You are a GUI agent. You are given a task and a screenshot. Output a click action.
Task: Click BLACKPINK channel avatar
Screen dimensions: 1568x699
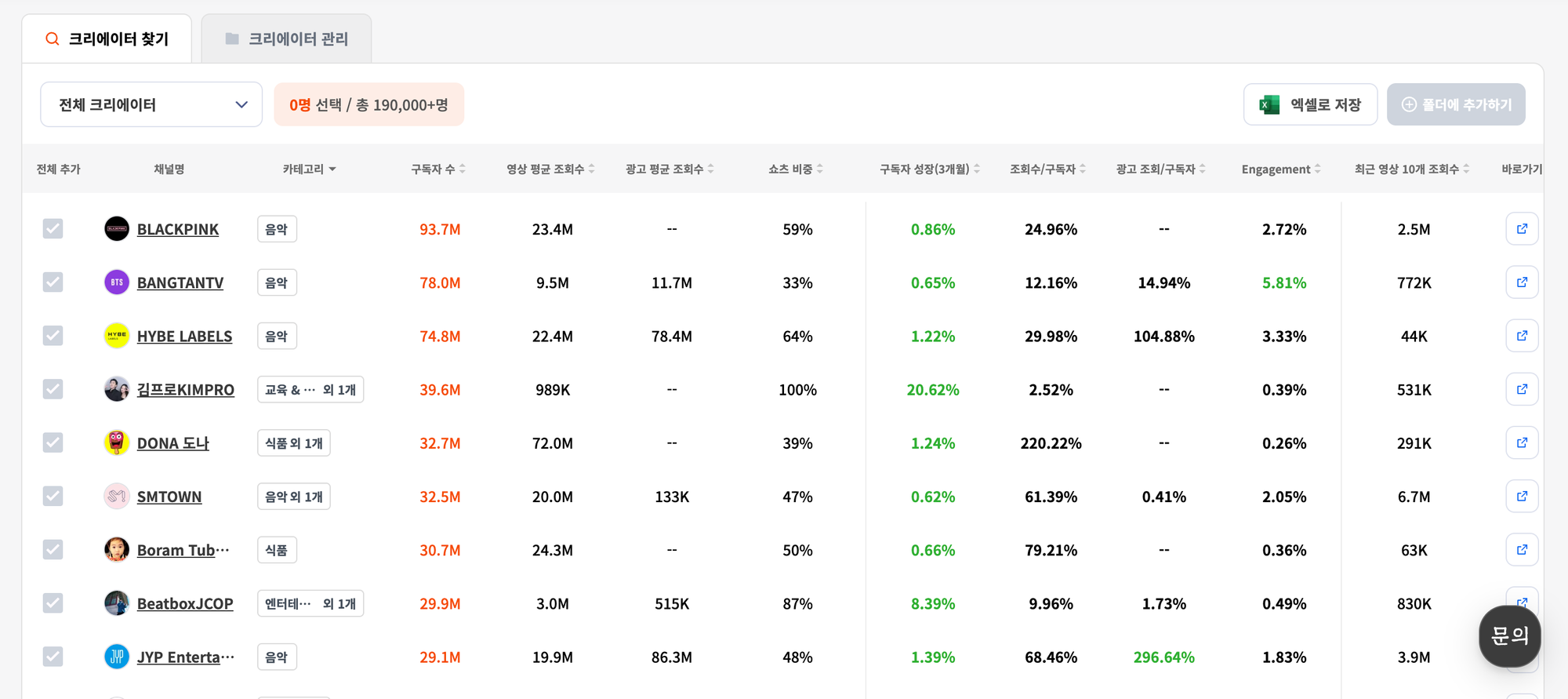click(117, 229)
